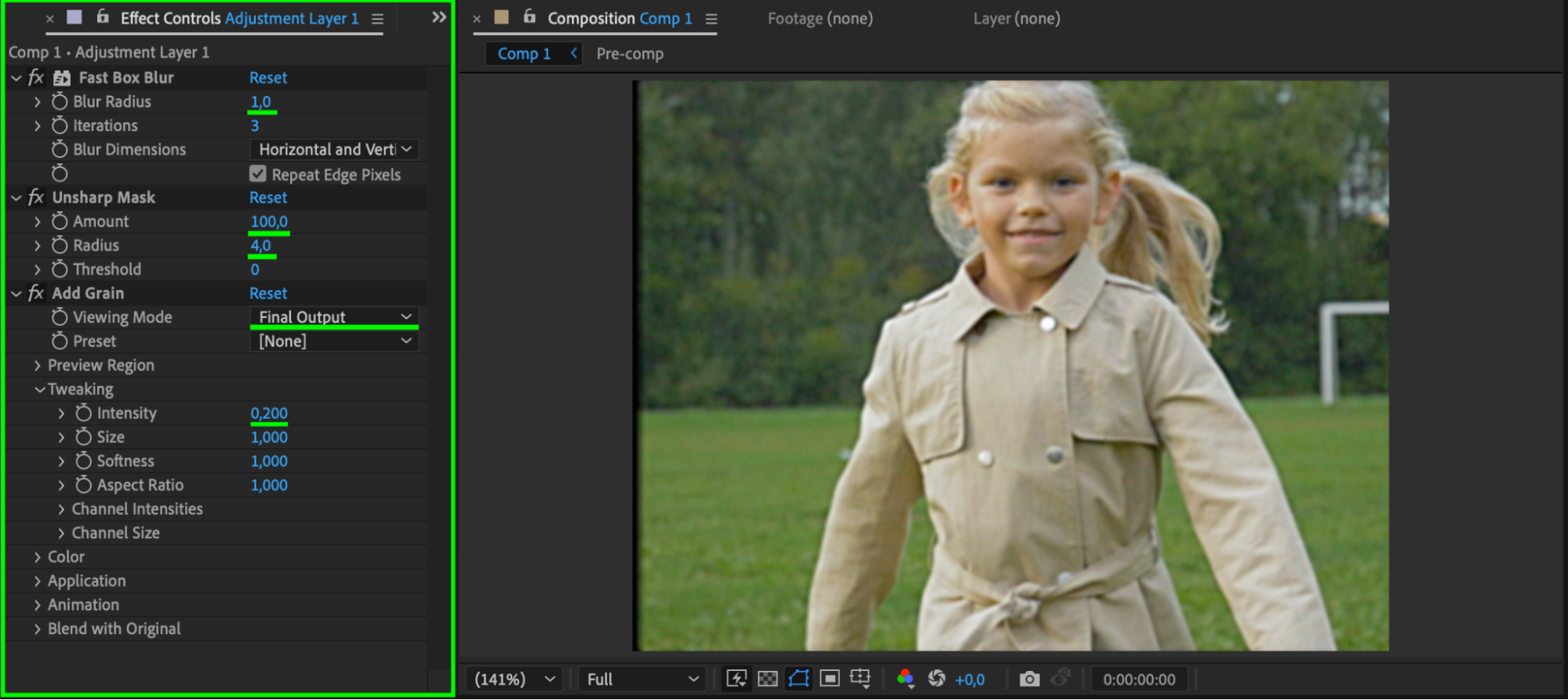Reset the Add Grain effect
The image size is (1568, 700).
click(x=267, y=293)
